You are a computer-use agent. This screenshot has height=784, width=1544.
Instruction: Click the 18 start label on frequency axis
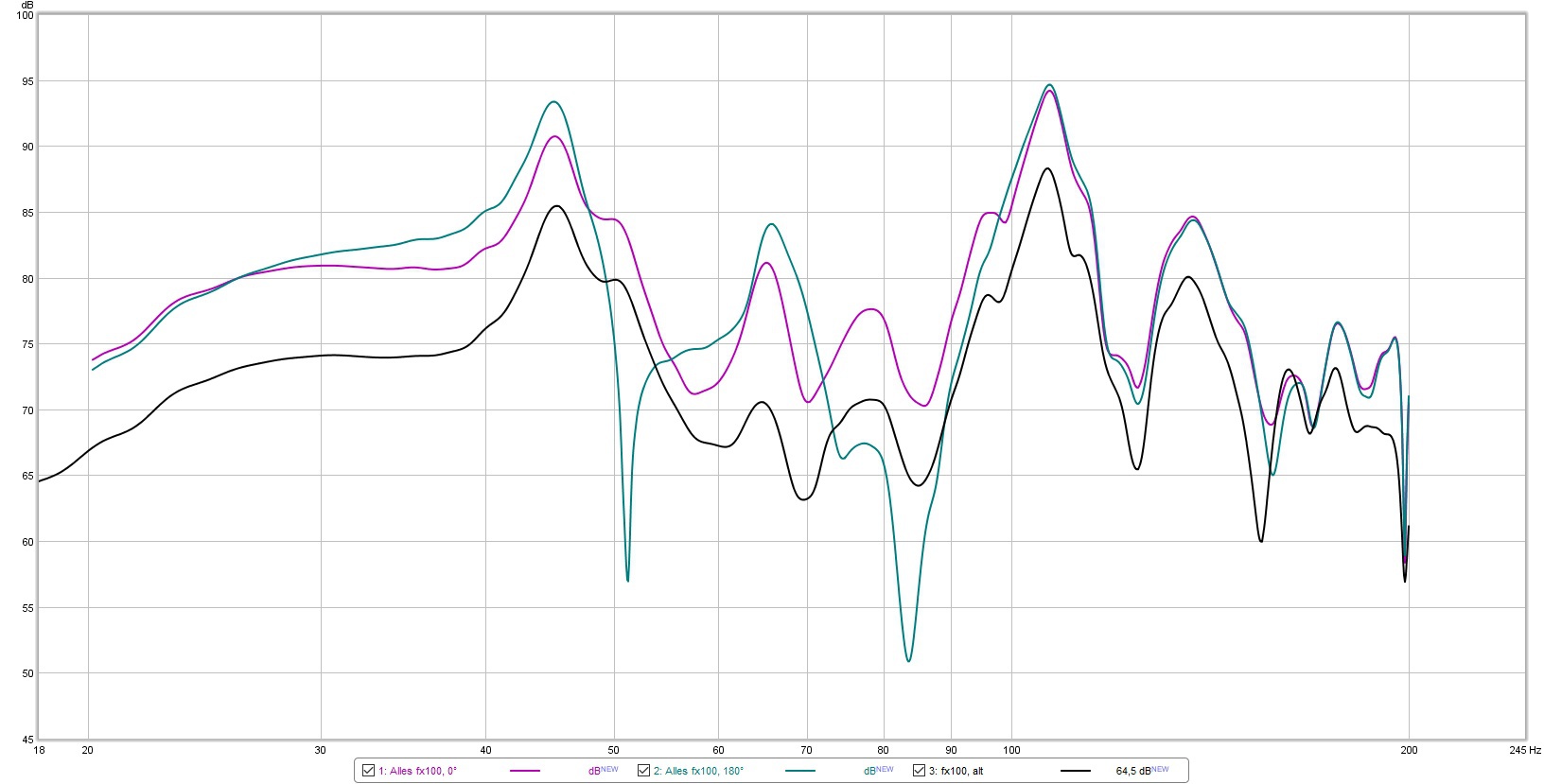[x=39, y=750]
